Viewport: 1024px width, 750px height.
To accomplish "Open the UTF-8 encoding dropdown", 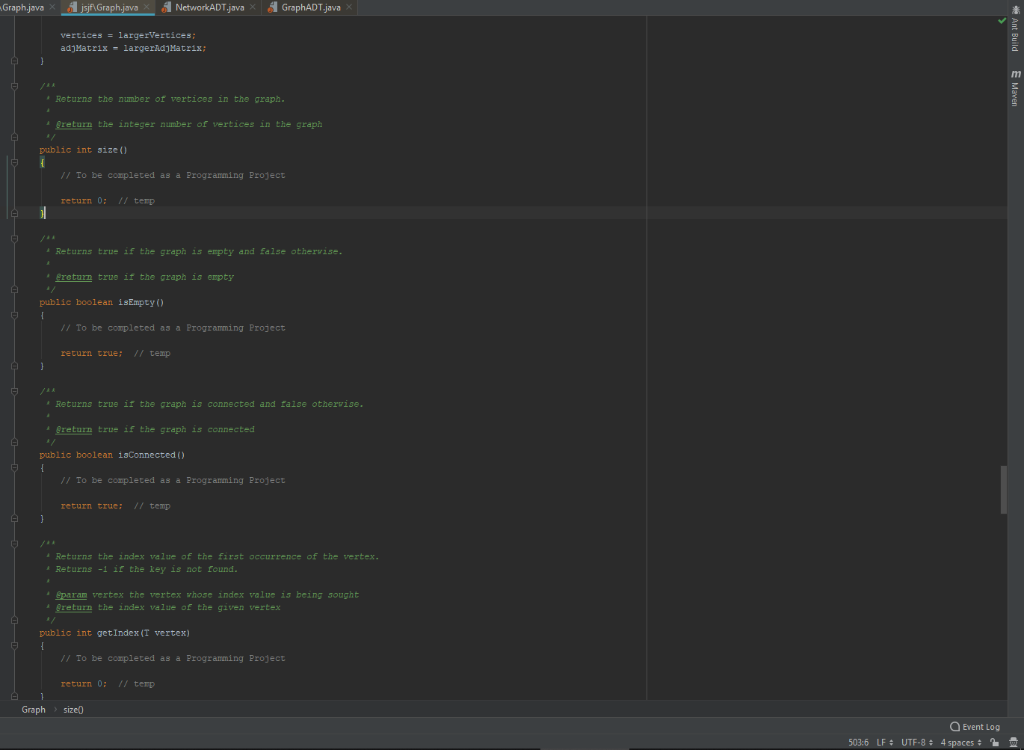I will click(x=918, y=742).
